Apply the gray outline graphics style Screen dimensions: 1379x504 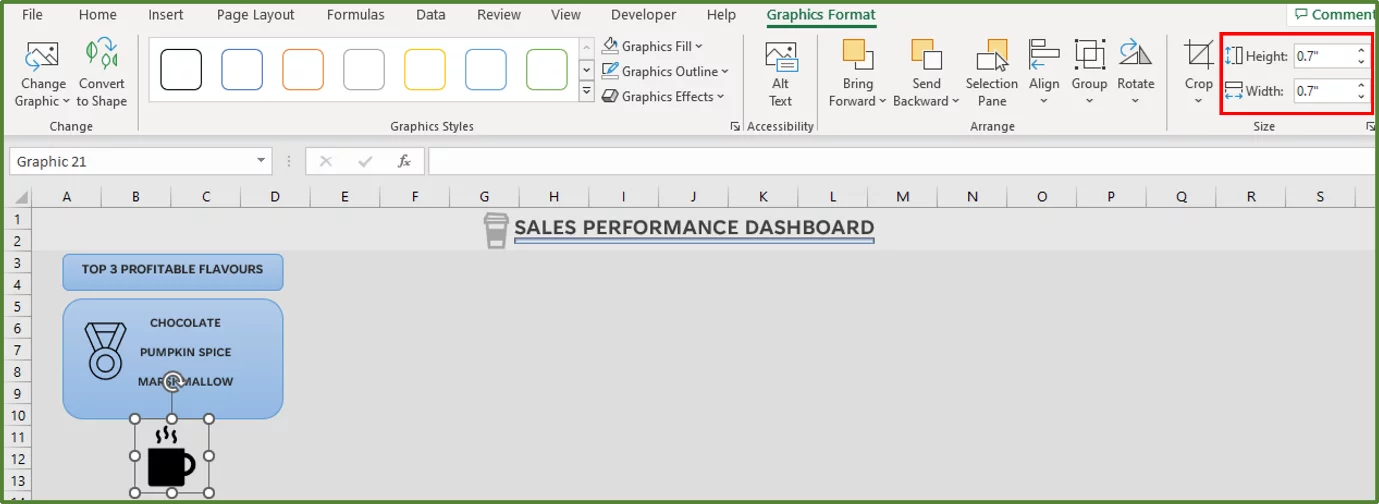pyautogui.click(x=364, y=70)
